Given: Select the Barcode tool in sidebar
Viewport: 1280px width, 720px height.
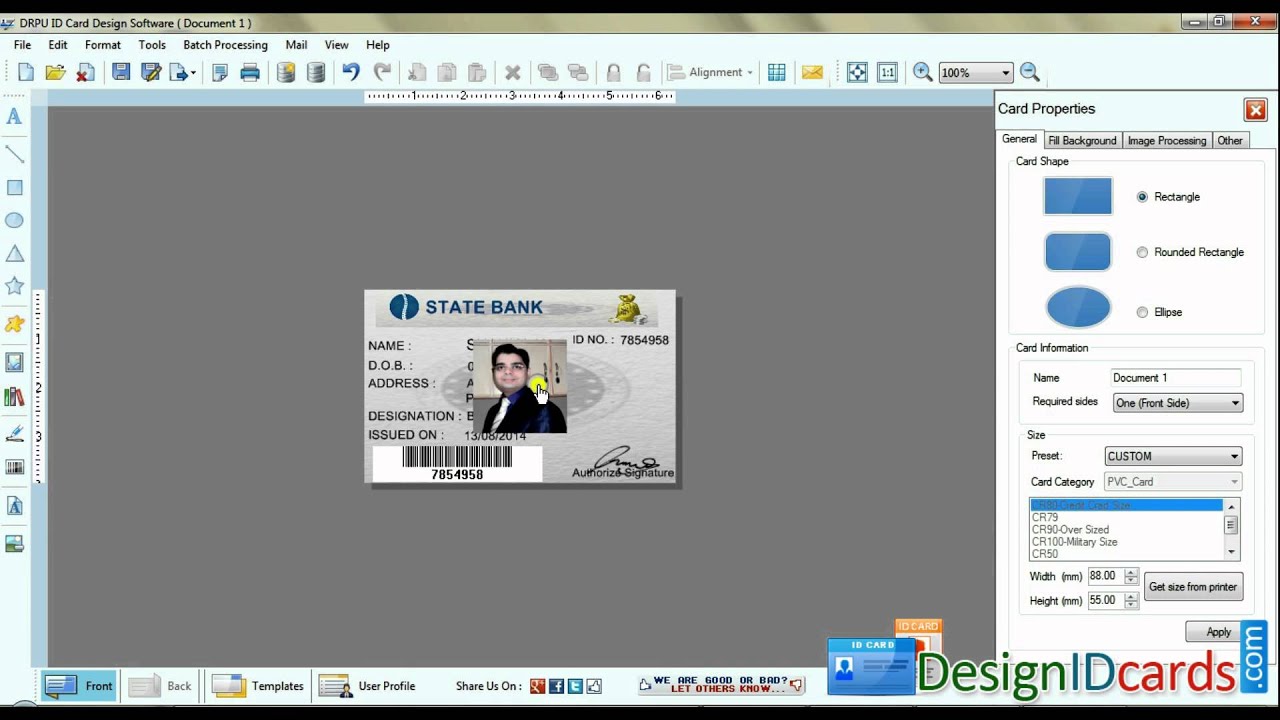Looking at the screenshot, I should [14, 467].
